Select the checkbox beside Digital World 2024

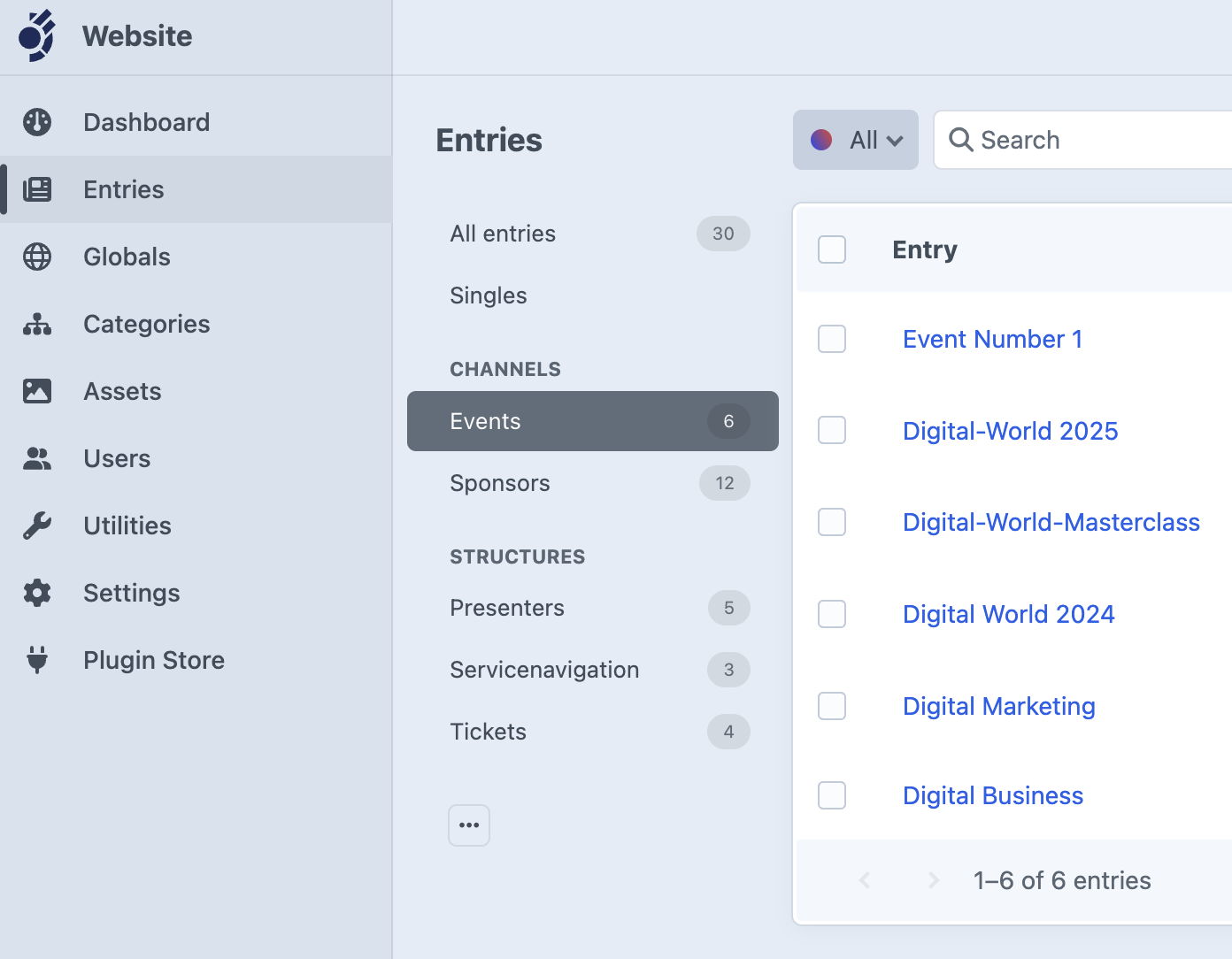pyautogui.click(x=831, y=614)
